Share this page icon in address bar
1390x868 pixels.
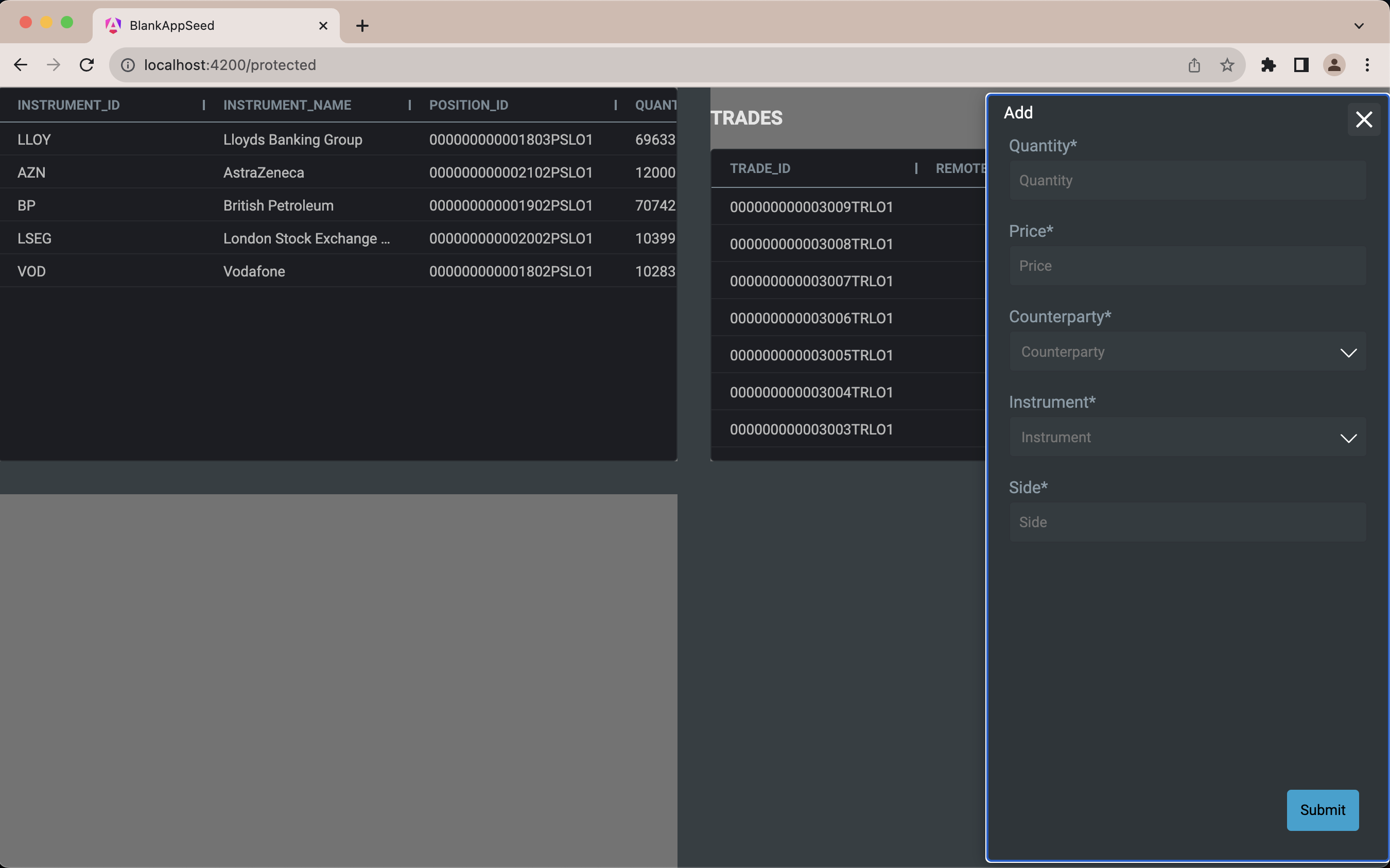(x=1194, y=65)
